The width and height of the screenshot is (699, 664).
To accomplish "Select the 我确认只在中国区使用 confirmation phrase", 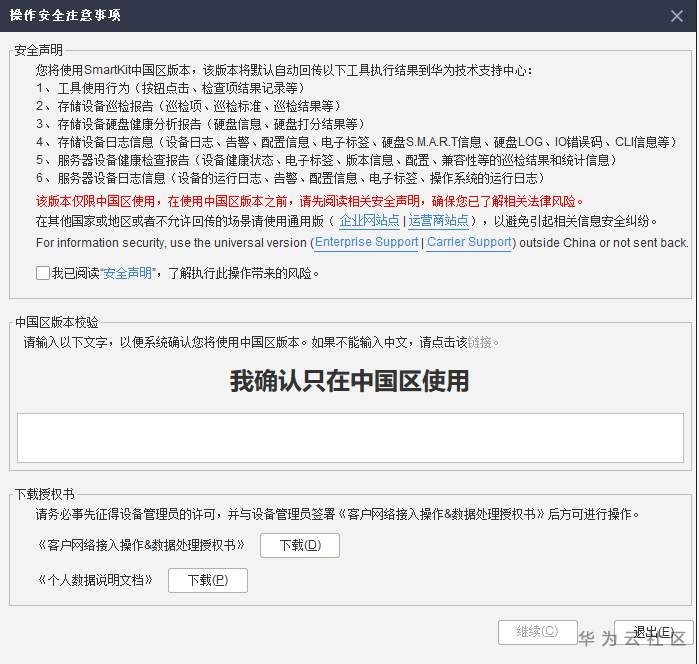I will (350, 381).
